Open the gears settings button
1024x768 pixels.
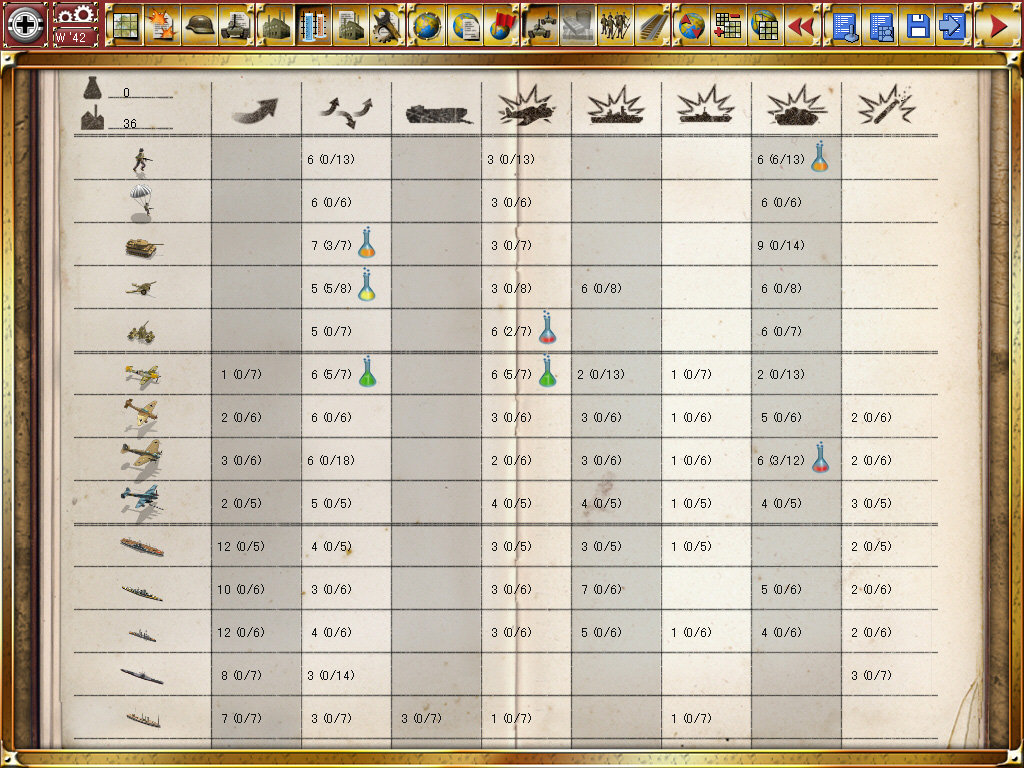(x=75, y=14)
